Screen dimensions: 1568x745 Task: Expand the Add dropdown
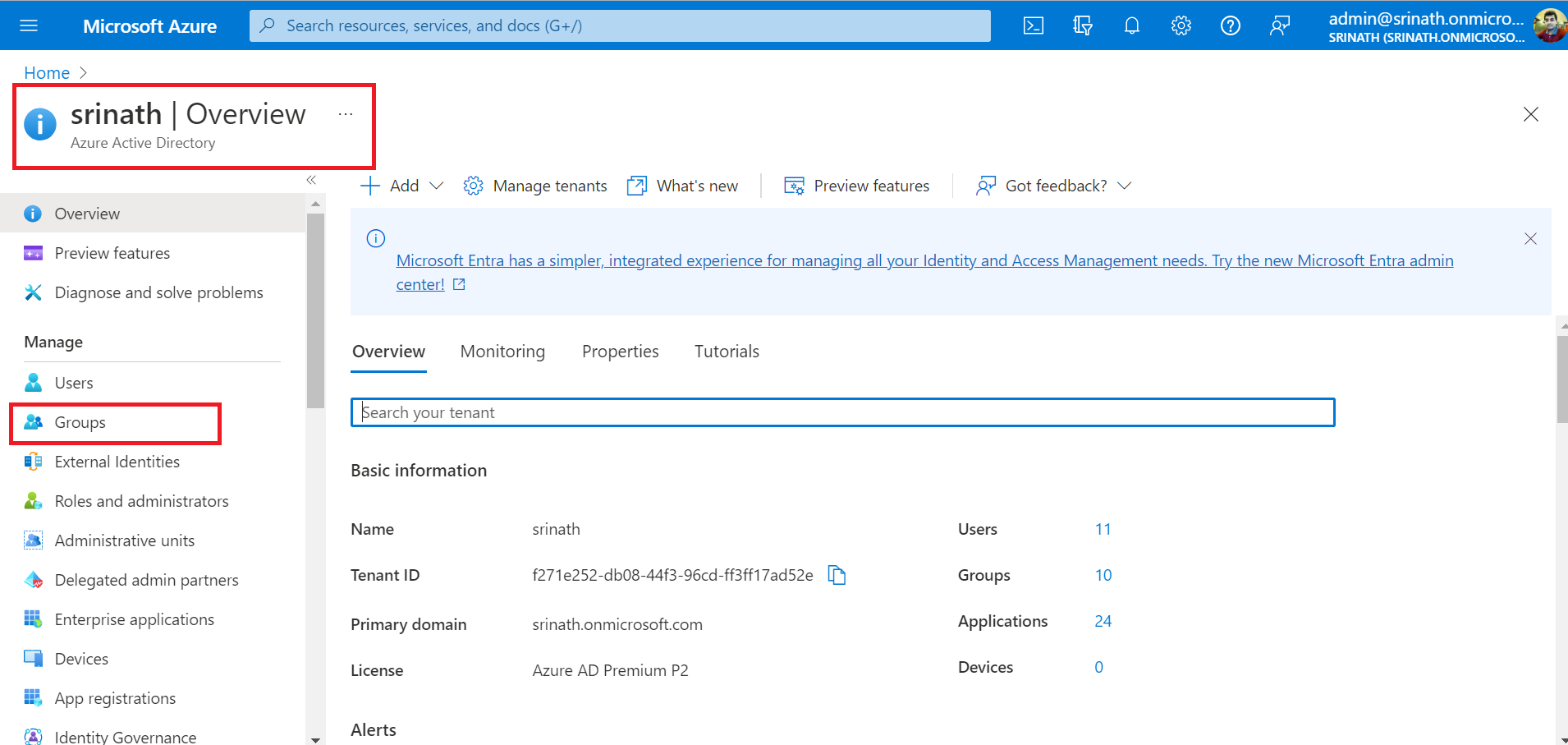click(401, 186)
